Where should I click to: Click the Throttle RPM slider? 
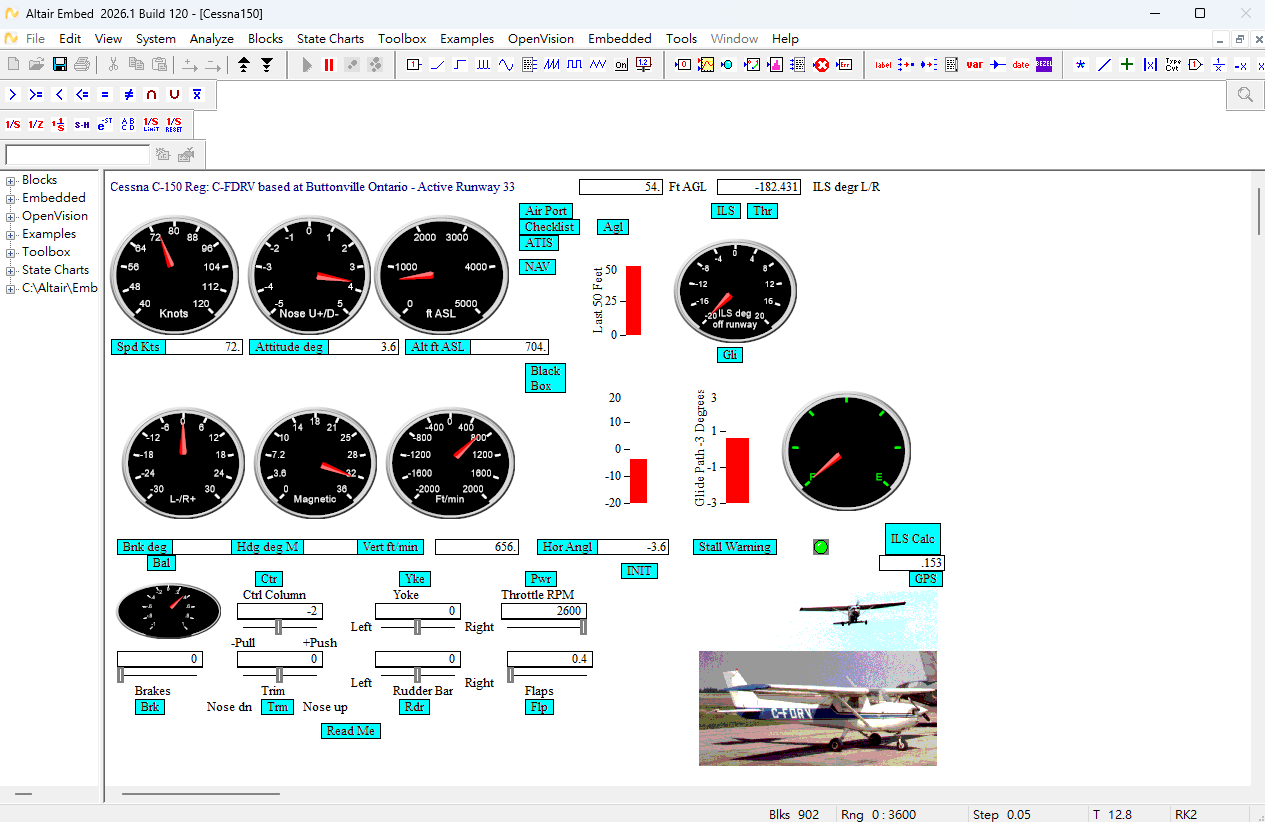(x=545, y=627)
